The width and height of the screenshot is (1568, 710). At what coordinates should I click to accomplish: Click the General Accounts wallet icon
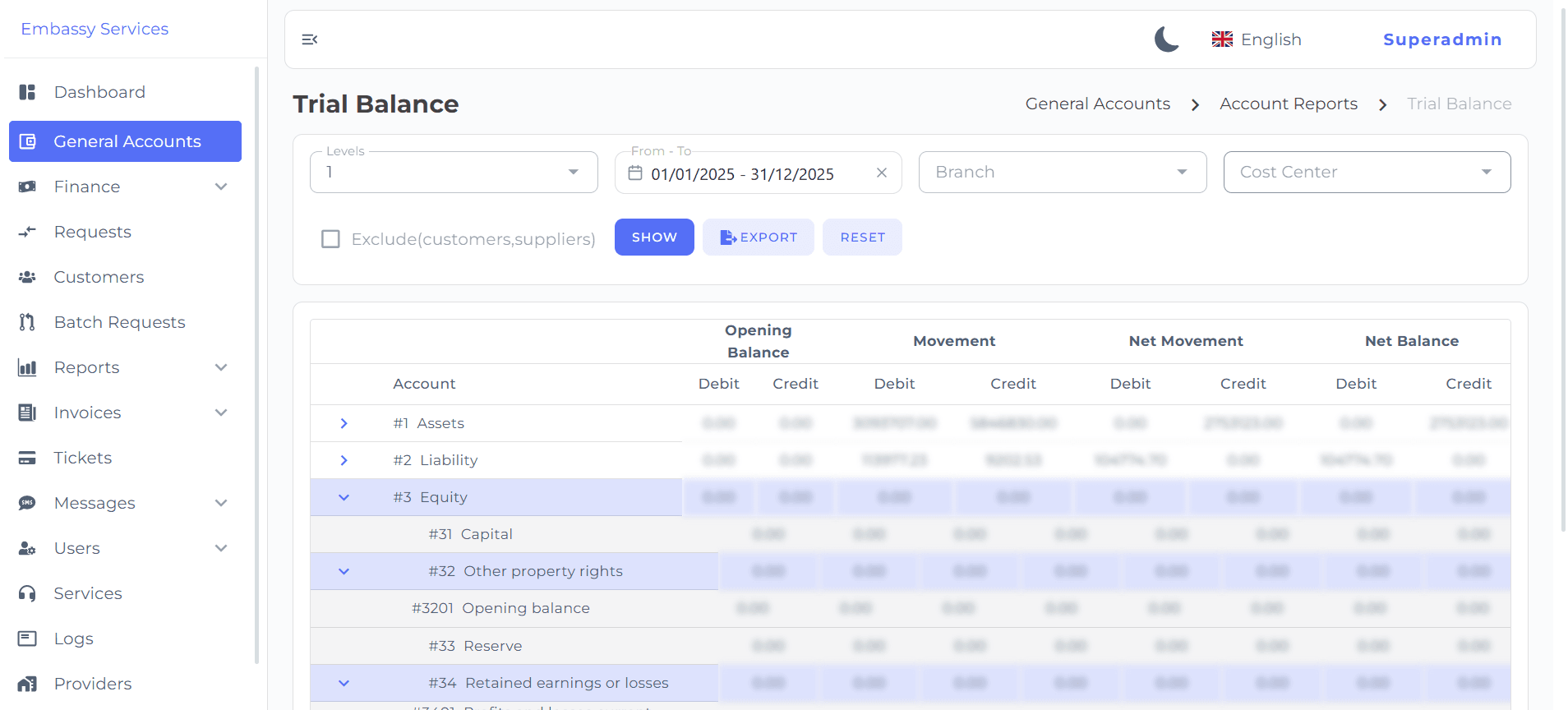[x=27, y=141]
